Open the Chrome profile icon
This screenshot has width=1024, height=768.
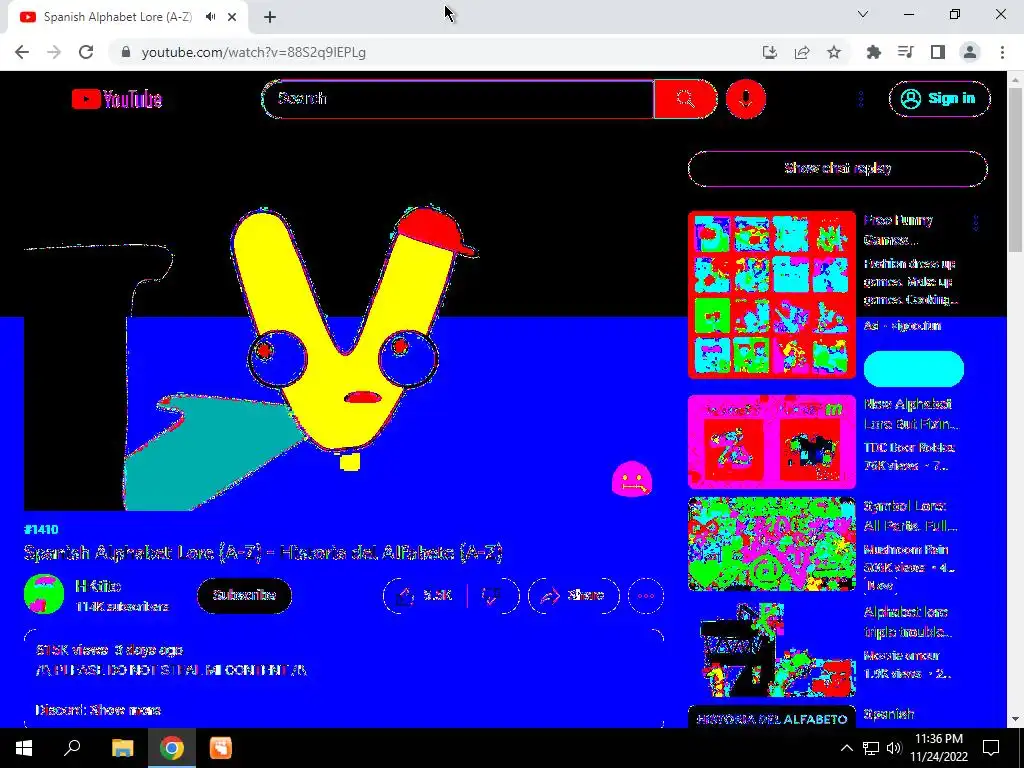[970, 52]
